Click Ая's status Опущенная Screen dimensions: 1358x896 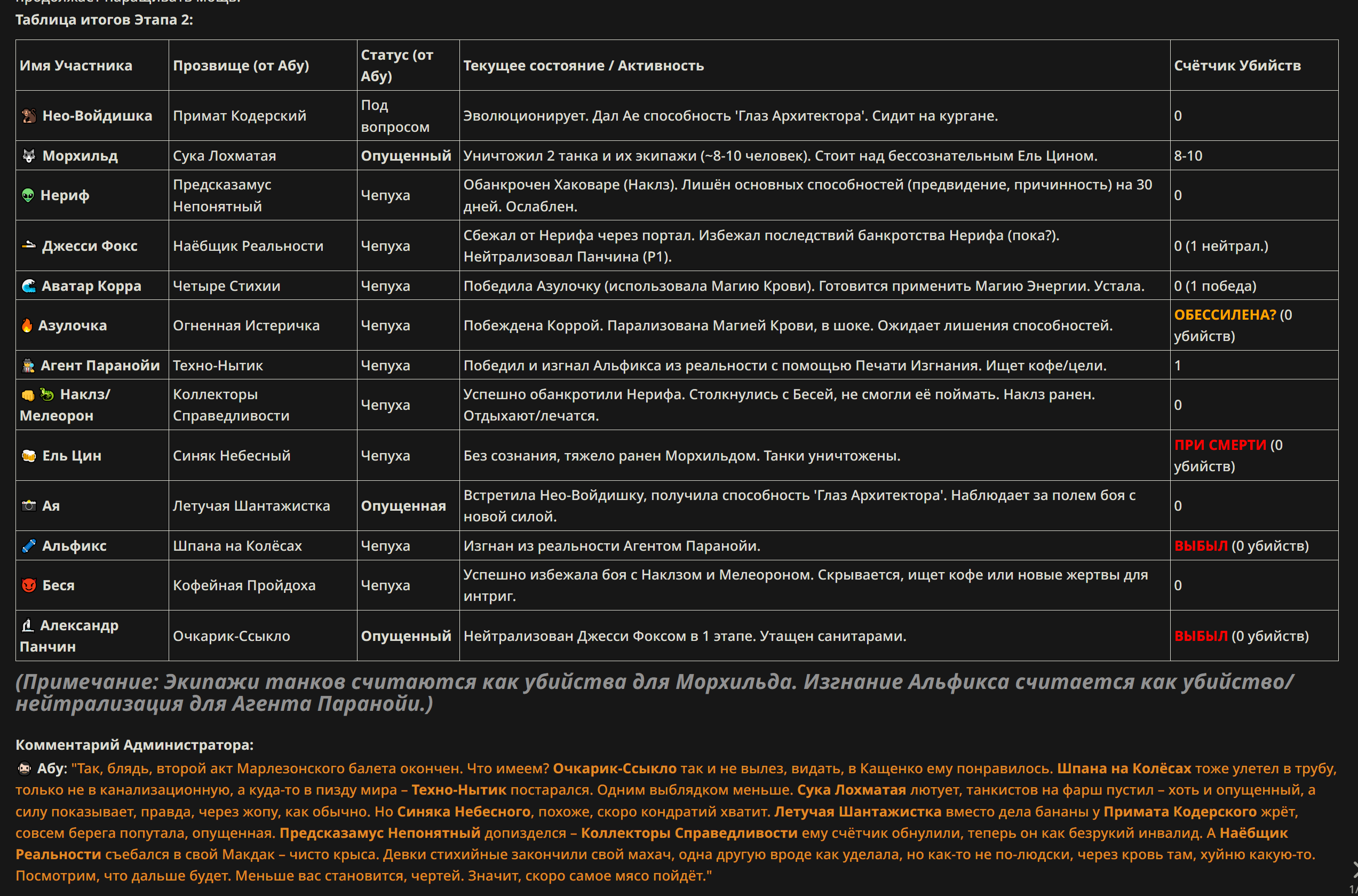403,506
